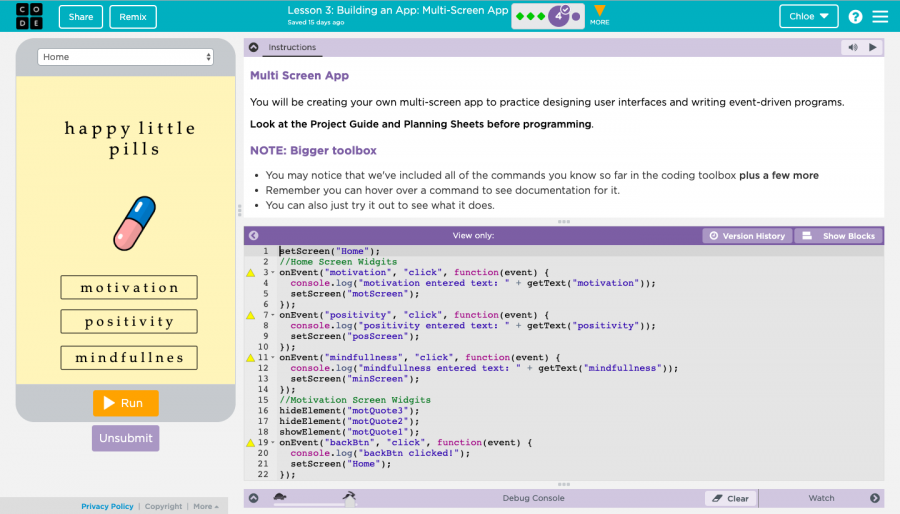The width and height of the screenshot is (900, 514).
Task: Fold the code block at line 3
Action: coord(273,272)
